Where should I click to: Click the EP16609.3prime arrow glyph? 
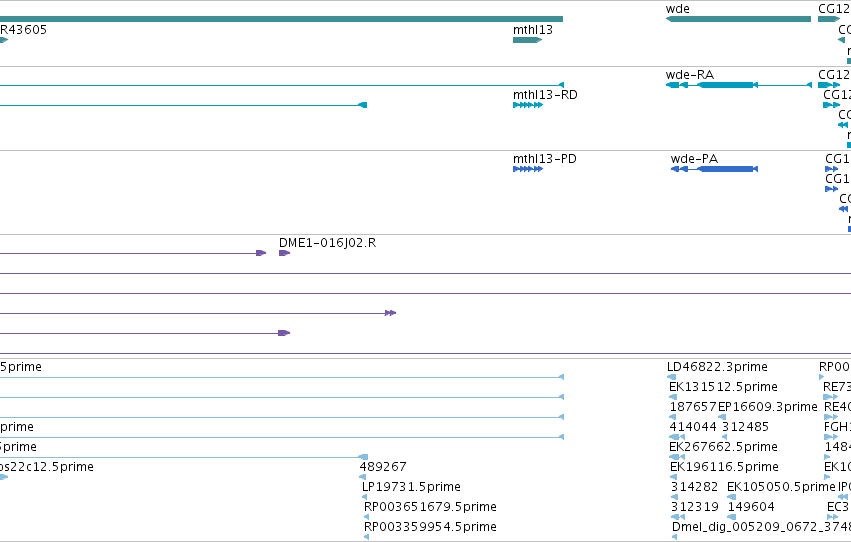[722, 417]
